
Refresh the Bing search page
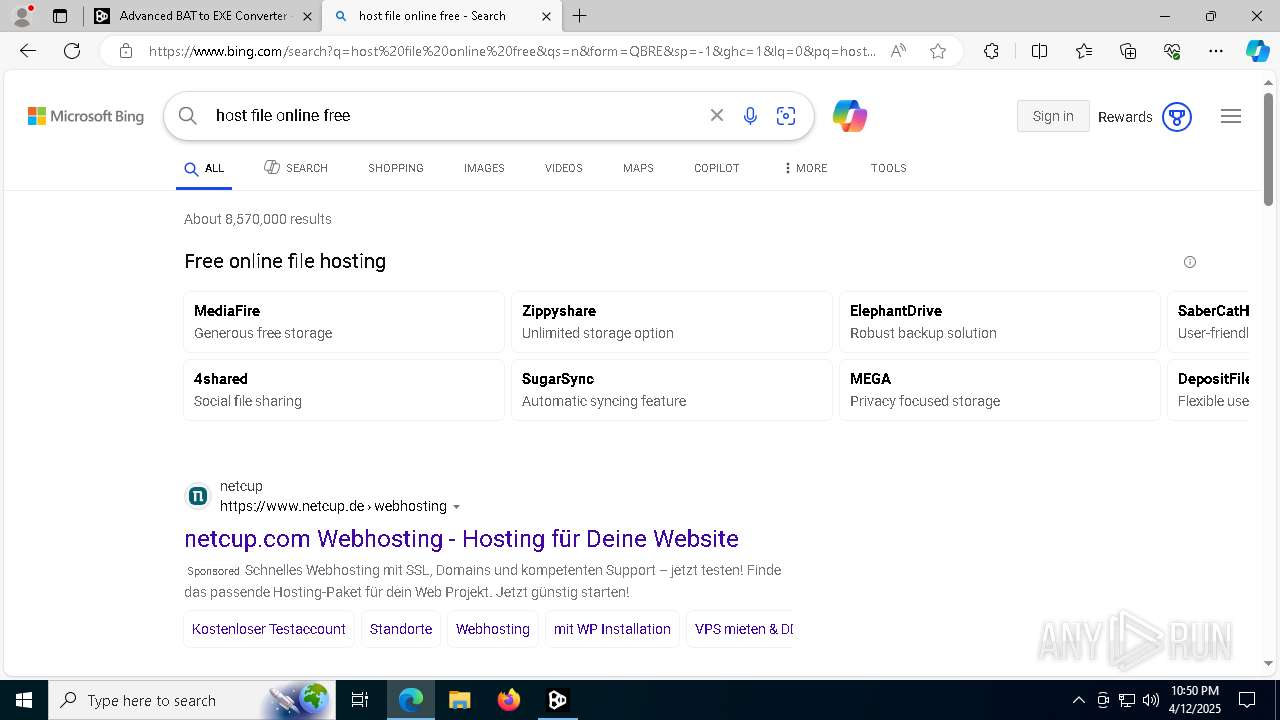72,51
